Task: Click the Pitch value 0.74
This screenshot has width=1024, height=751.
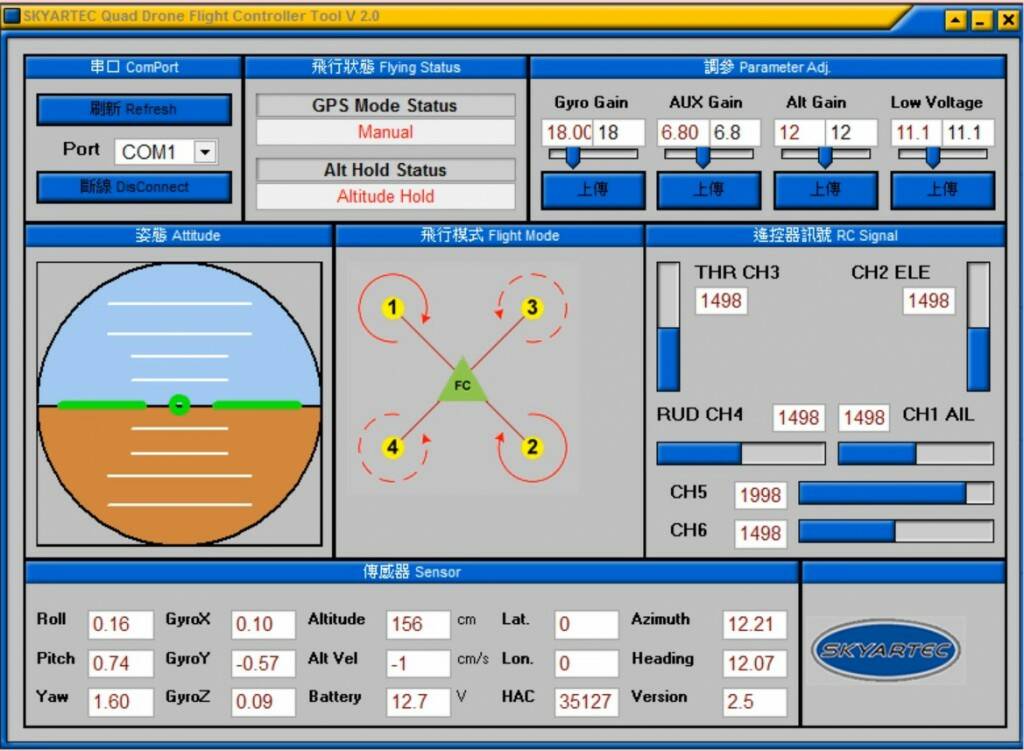Action: point(121,663)
